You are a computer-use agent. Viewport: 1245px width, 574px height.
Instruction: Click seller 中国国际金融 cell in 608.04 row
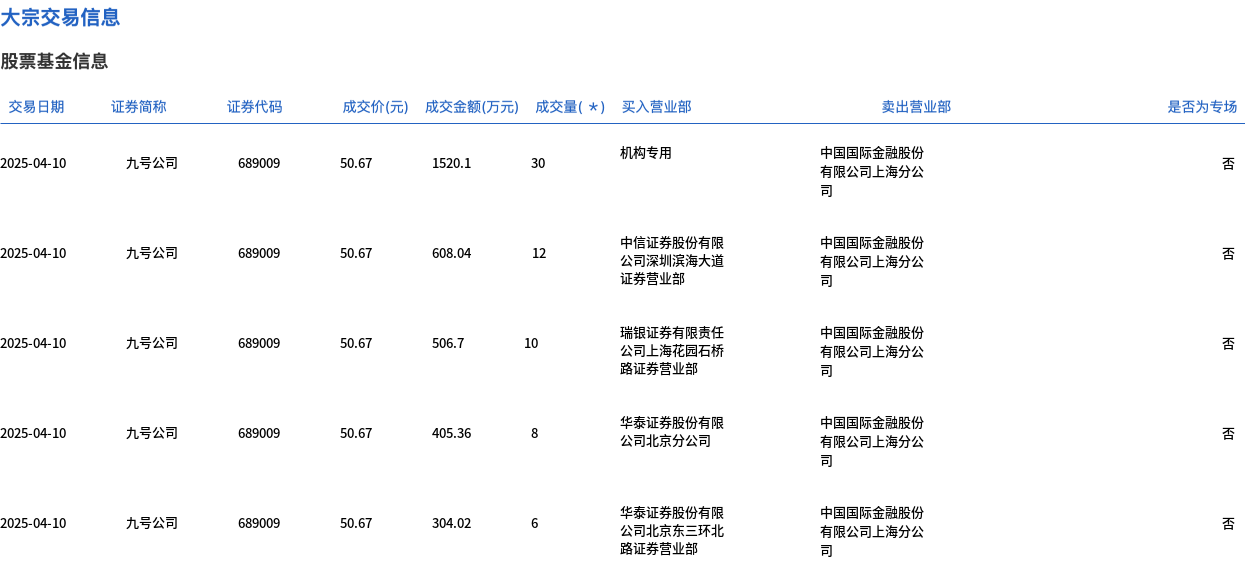point(872,261)
